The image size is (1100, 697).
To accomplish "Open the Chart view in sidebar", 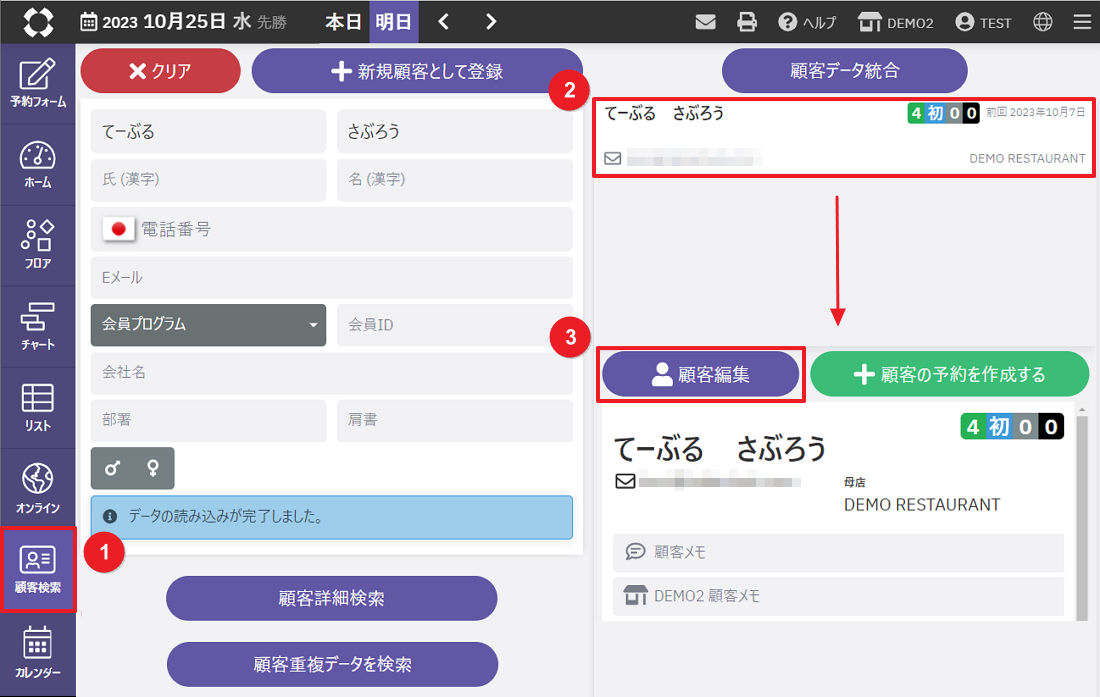I will pos(38,326).
